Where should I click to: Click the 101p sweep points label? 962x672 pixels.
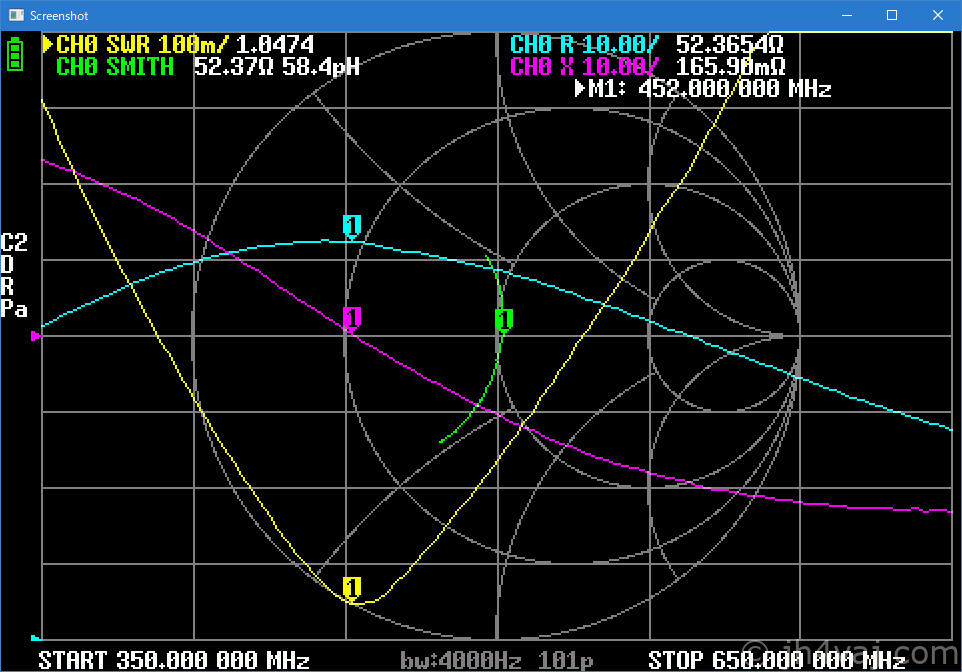[x=565, y=660]
